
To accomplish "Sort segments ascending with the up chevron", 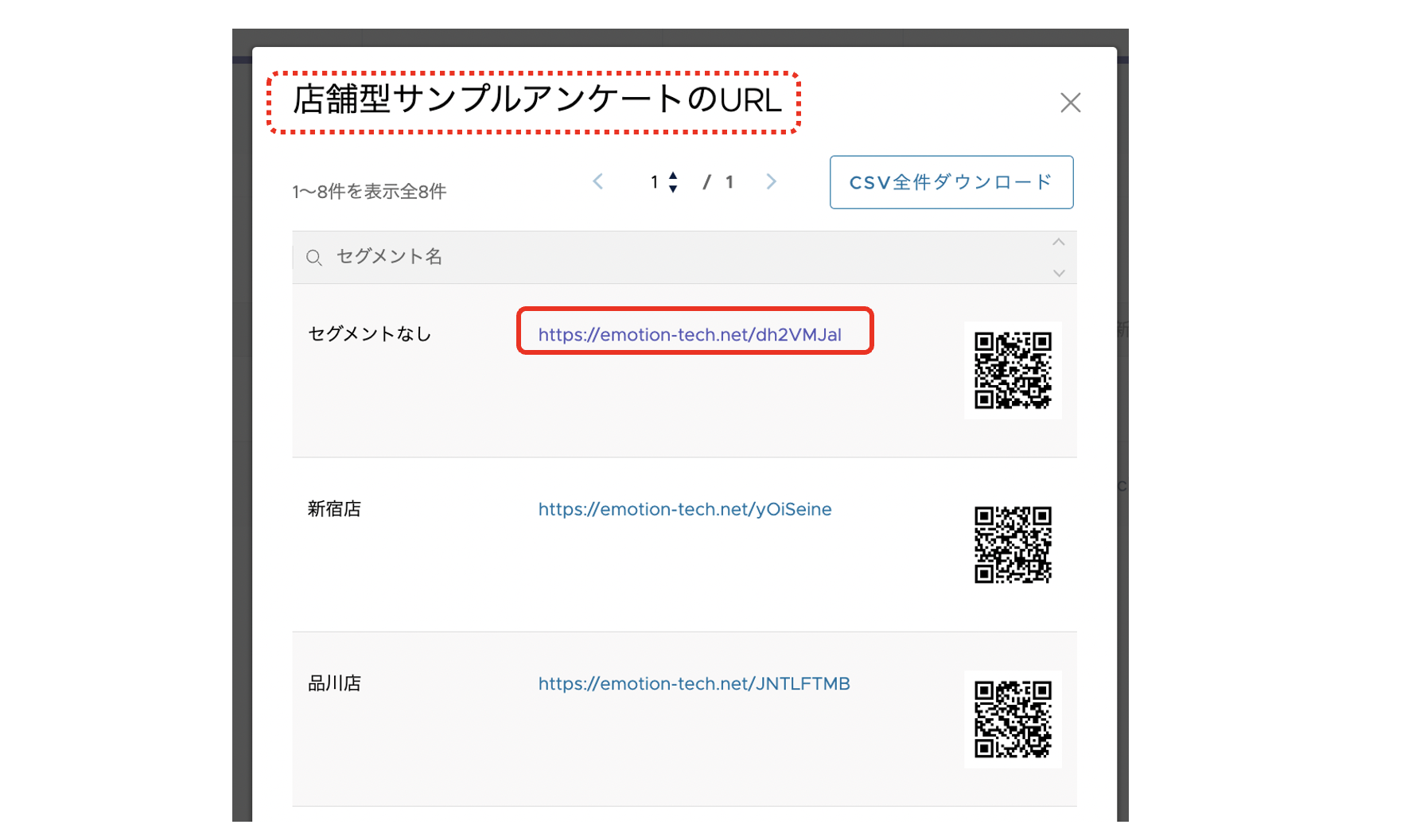I will coord(1058,243).
